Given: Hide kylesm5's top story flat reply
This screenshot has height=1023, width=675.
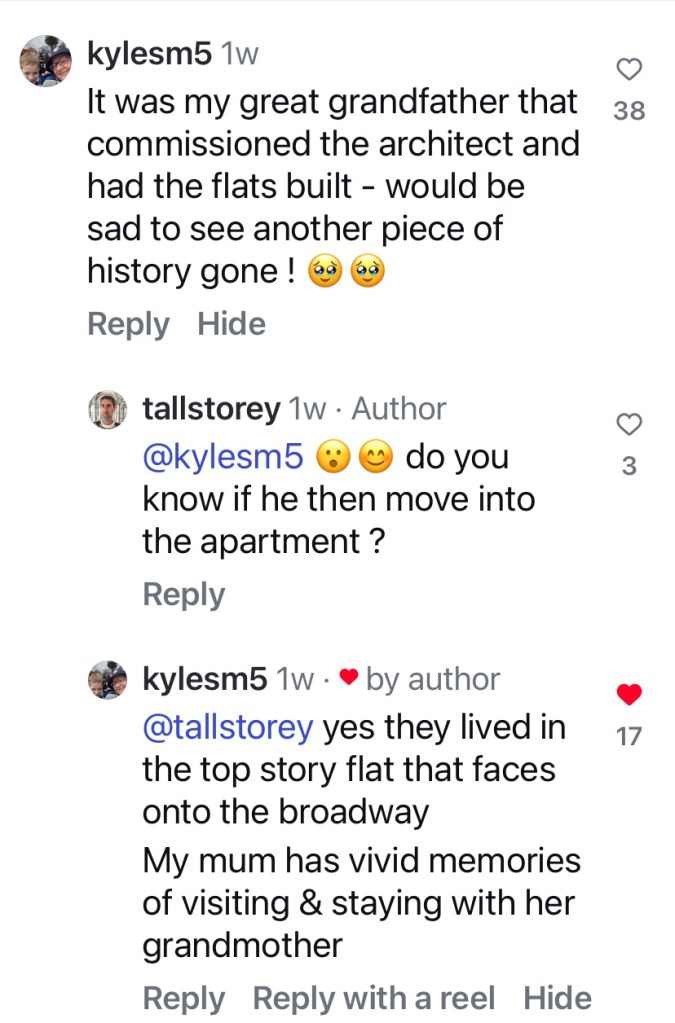Looking at the screenshot, I should pyautogui.click(x=557, y=997).
